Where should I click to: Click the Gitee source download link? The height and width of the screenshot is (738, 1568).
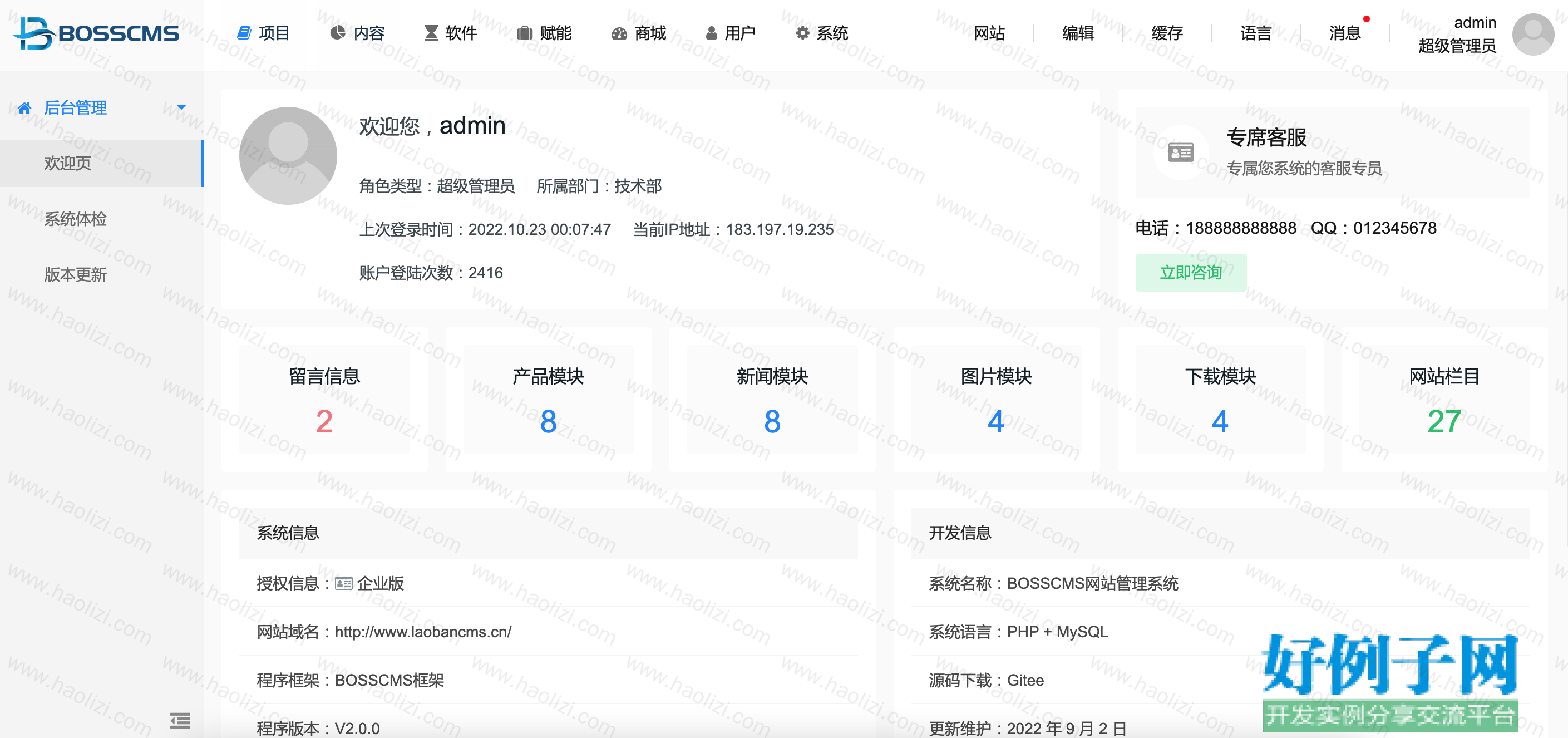1025,680
